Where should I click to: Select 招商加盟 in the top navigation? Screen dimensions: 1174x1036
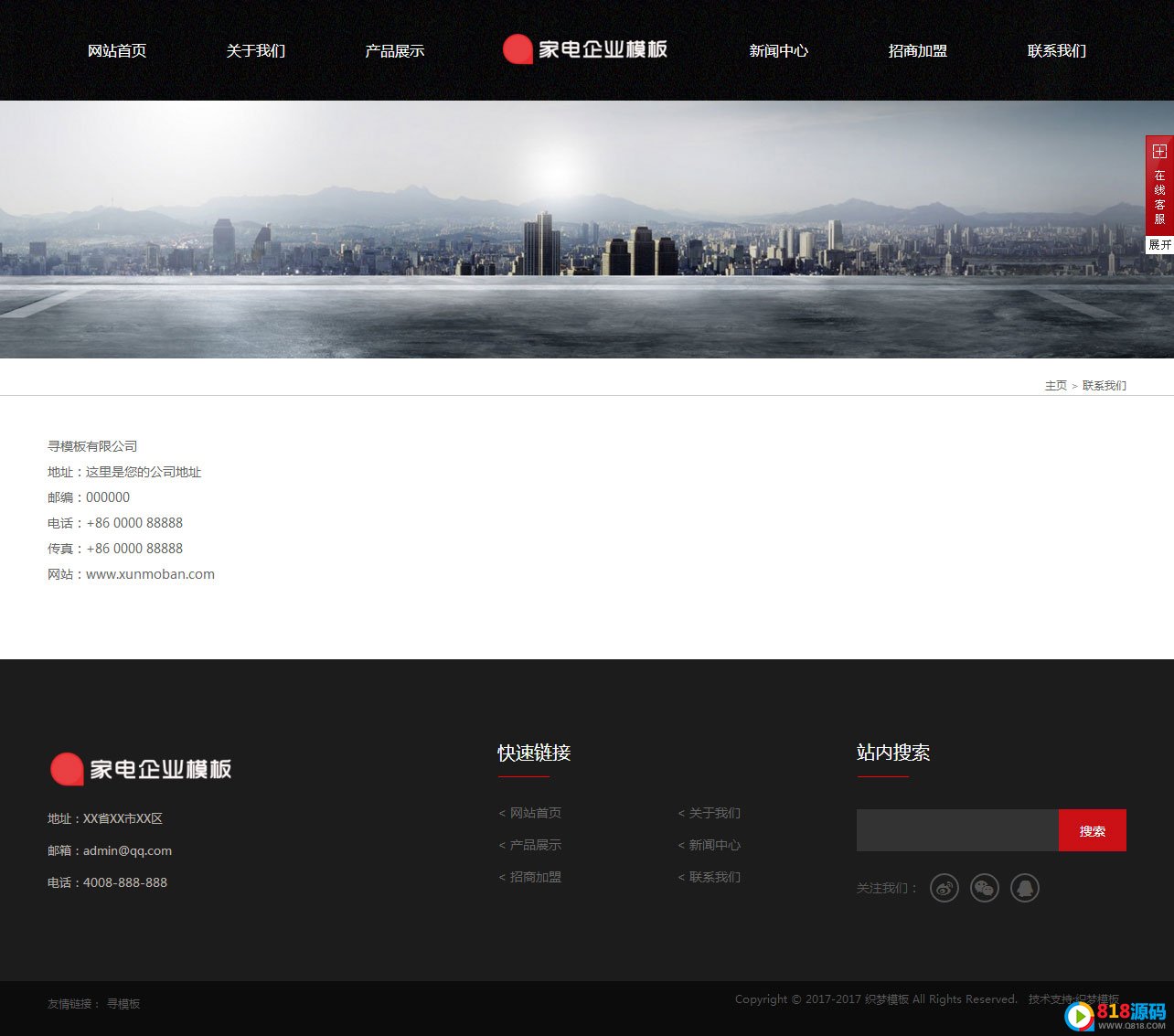coord(918,51)
